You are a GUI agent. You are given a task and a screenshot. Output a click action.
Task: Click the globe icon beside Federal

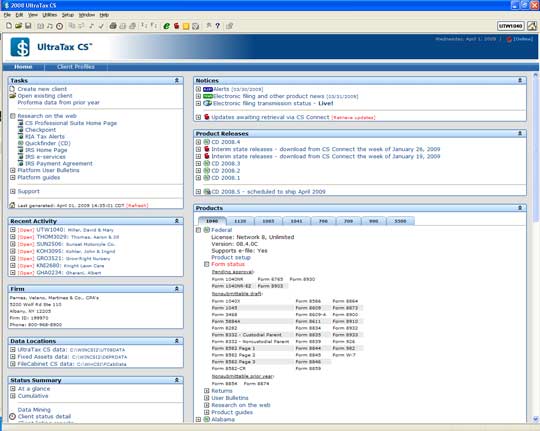[207, 230]
